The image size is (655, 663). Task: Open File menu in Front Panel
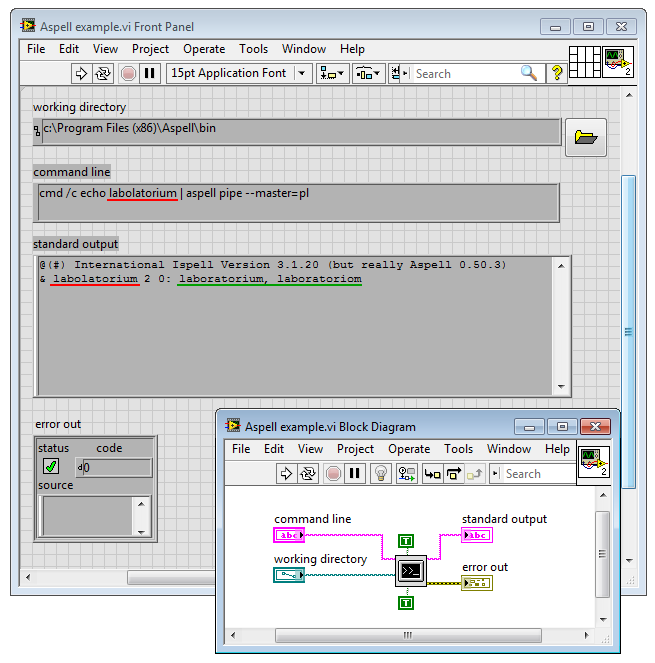coord(36,49)
